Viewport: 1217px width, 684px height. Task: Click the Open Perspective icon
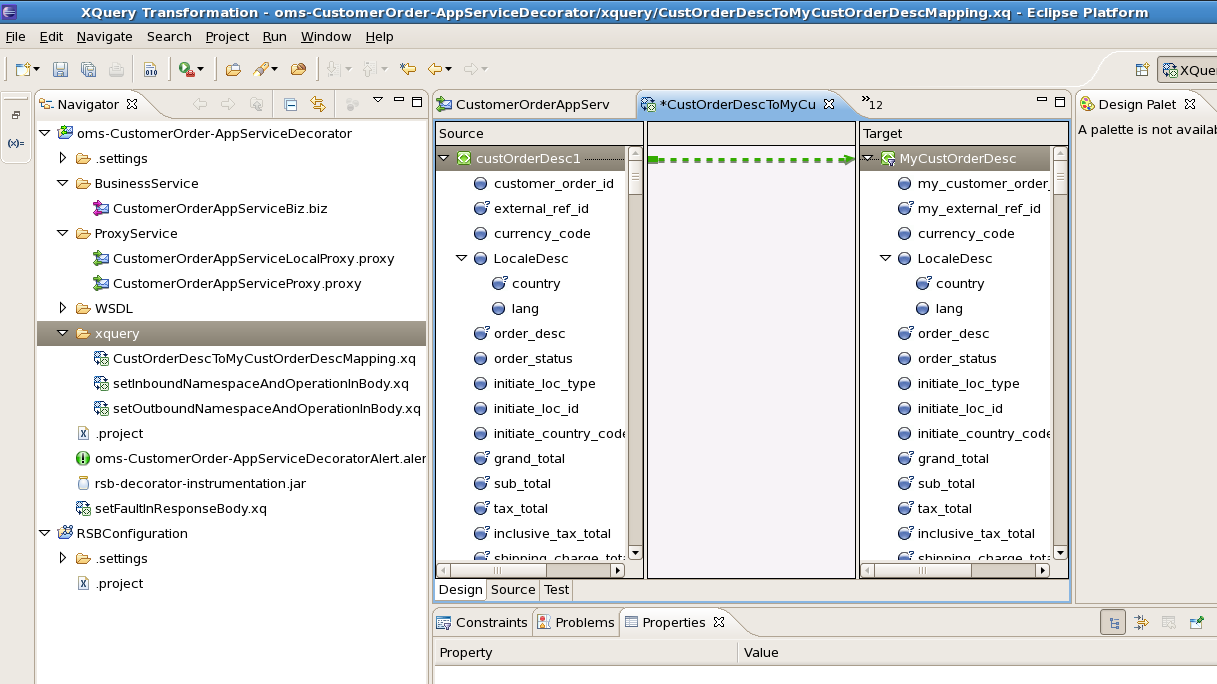(x=1142, y=70)
